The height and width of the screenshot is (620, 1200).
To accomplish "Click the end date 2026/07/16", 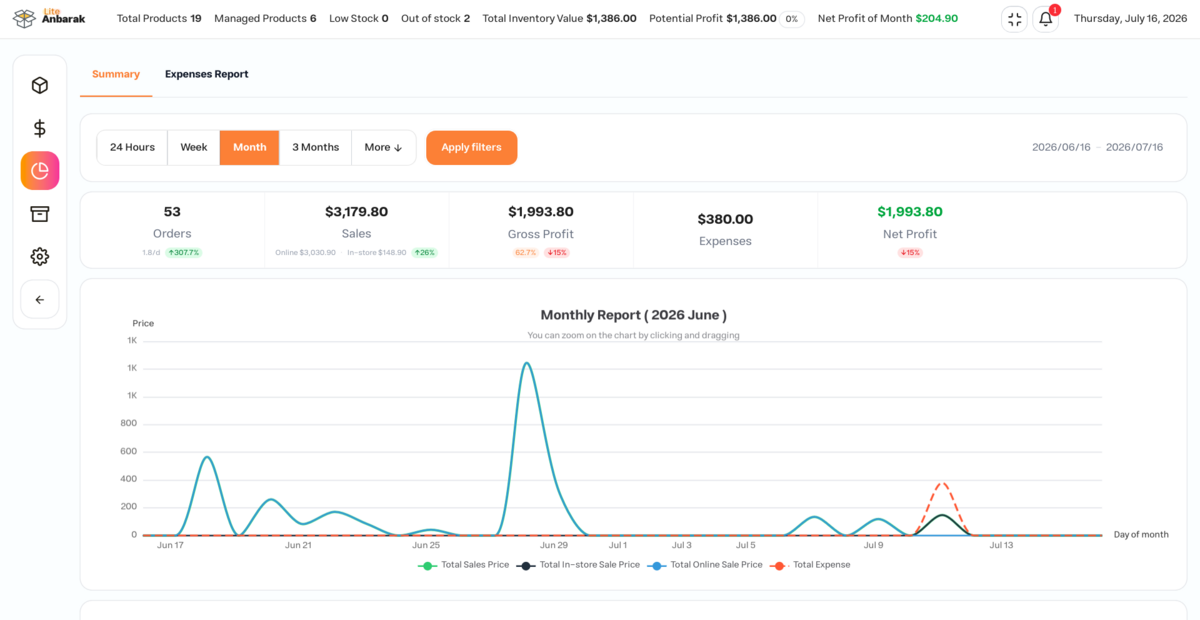I will coord(1135,147).
